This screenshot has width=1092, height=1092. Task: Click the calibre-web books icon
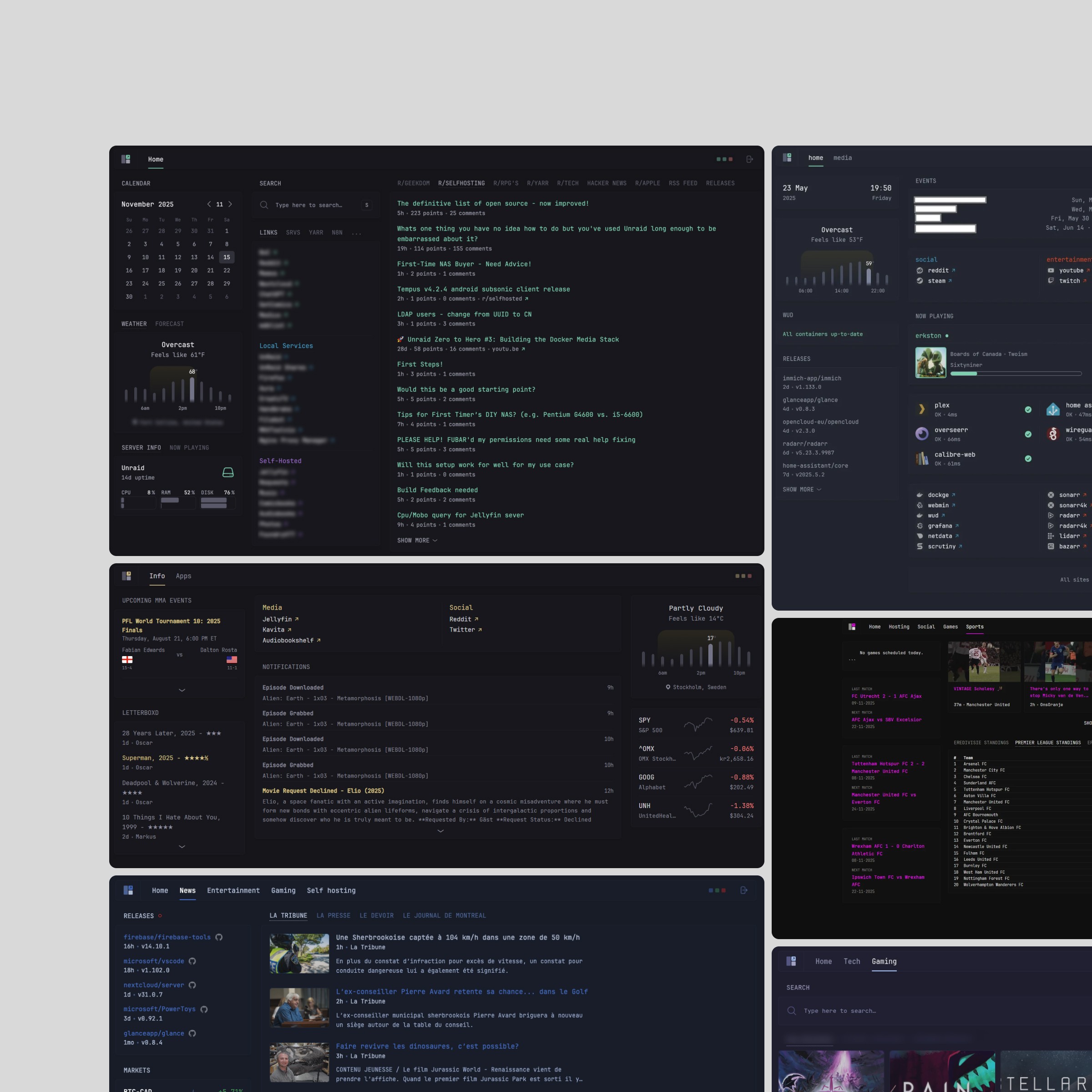coord(922,458)
